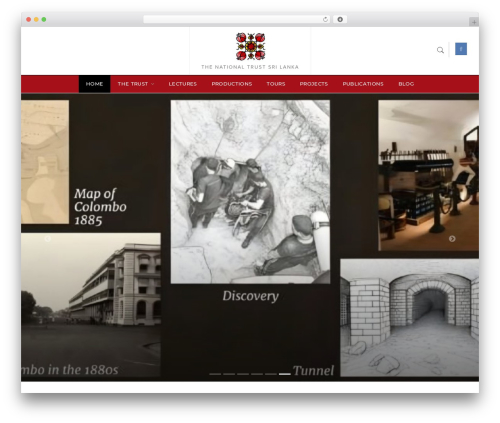Open a new browser tab with plus

(474, 22)
